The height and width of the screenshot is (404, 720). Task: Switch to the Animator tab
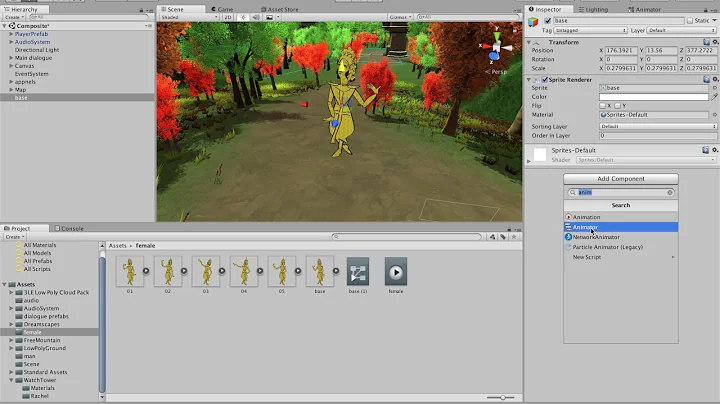click(x=644, y=9)
